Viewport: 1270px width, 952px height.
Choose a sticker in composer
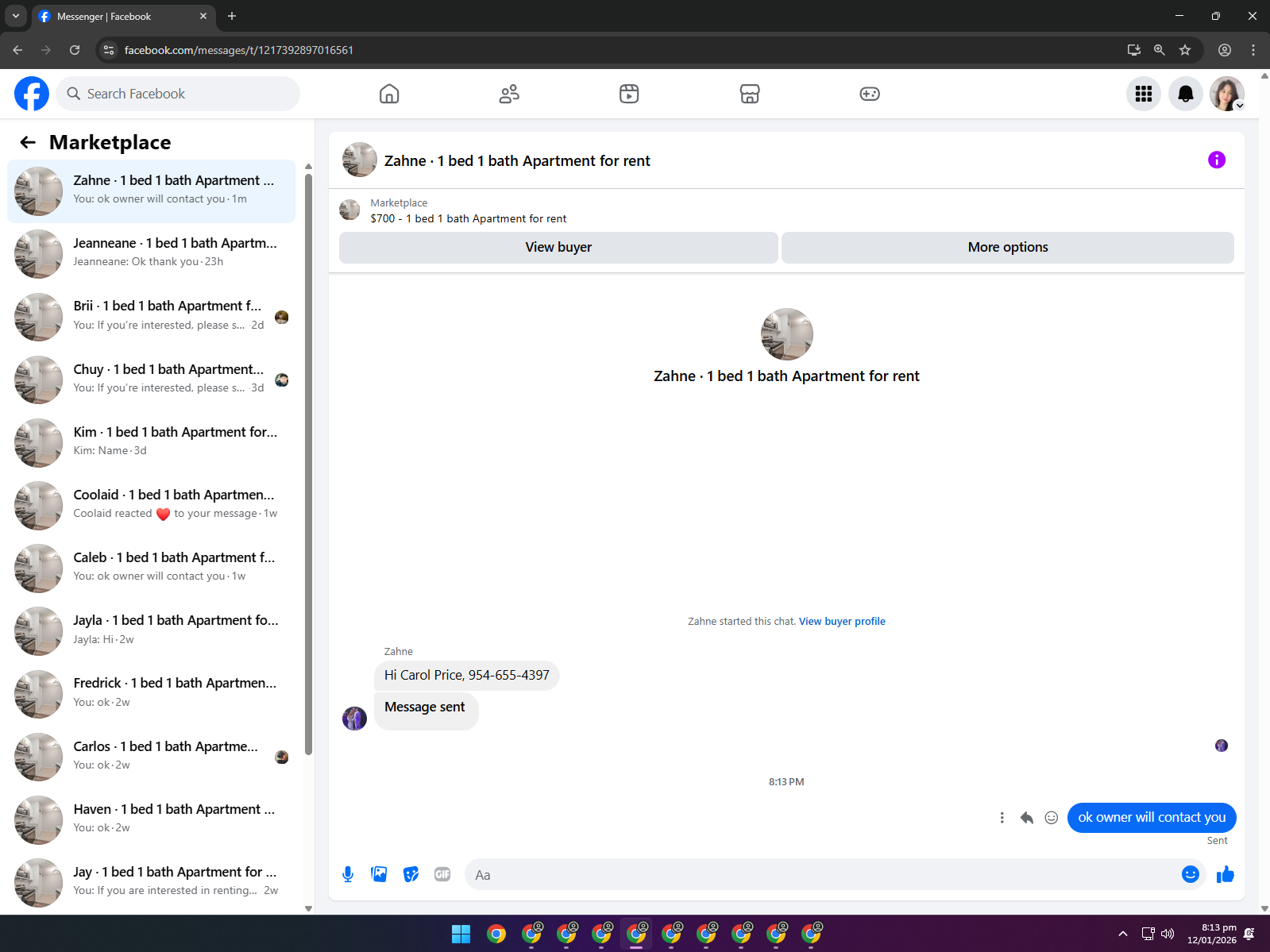(411, 874)
